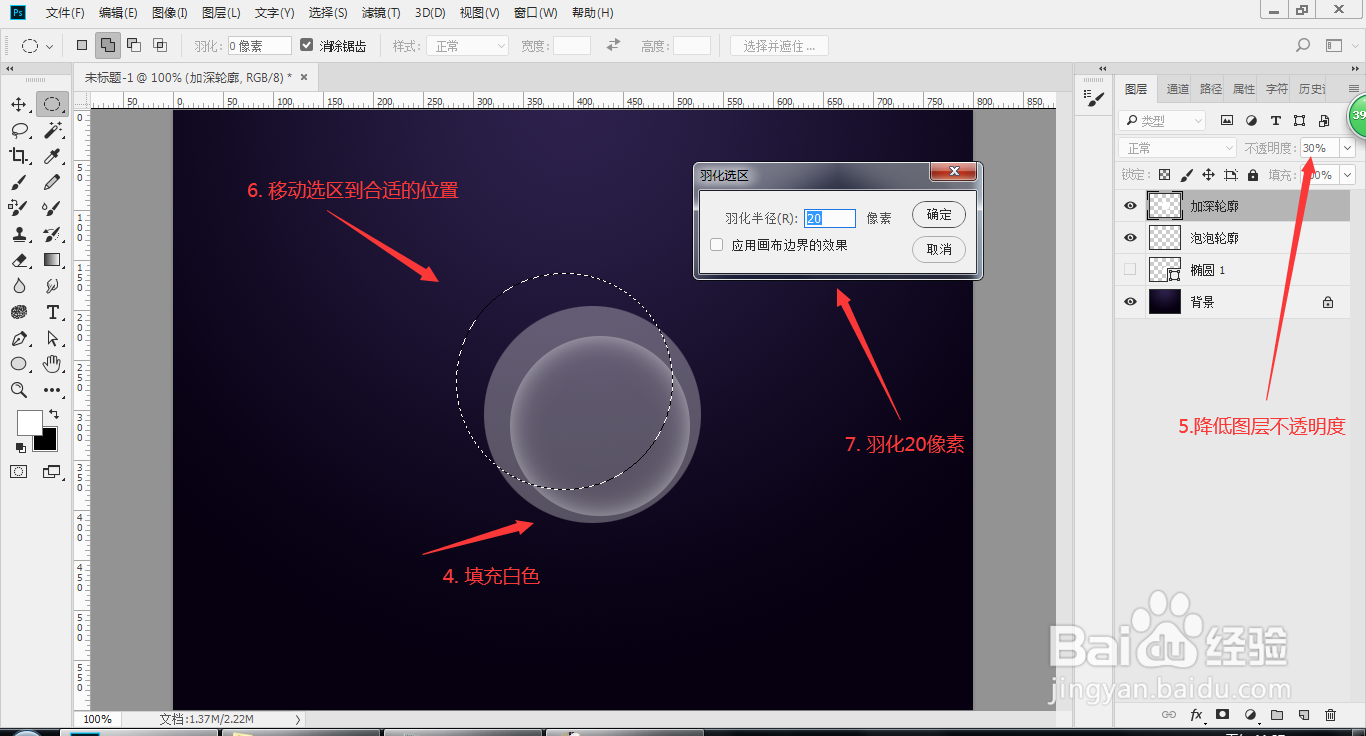Screen dimensions: 1366x736
Task: Show the 椭圆 1 layer
Action: (1130, 270)
